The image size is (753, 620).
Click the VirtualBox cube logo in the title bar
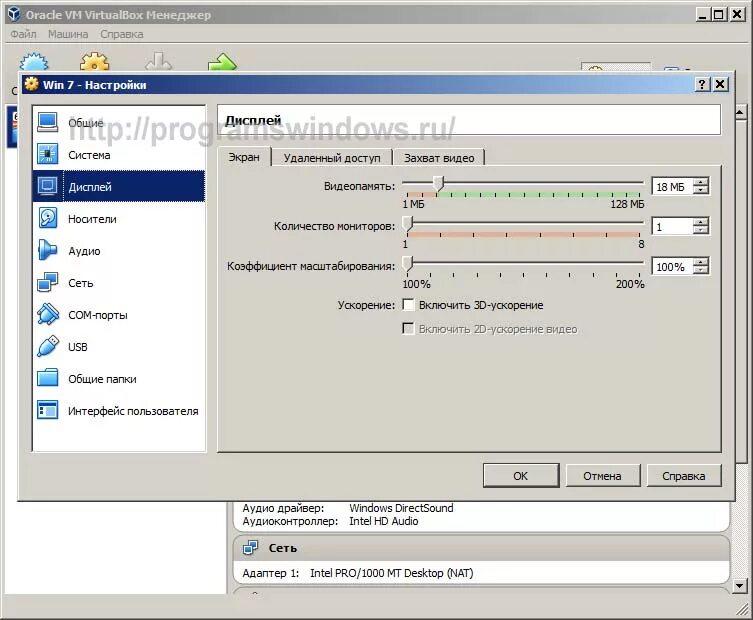click(14, 14)
